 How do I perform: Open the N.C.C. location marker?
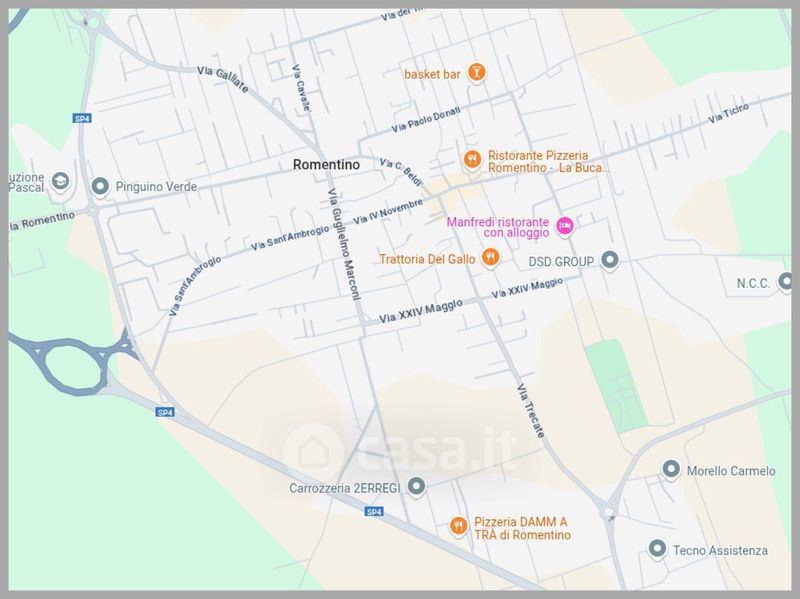[x=786, y=281]
